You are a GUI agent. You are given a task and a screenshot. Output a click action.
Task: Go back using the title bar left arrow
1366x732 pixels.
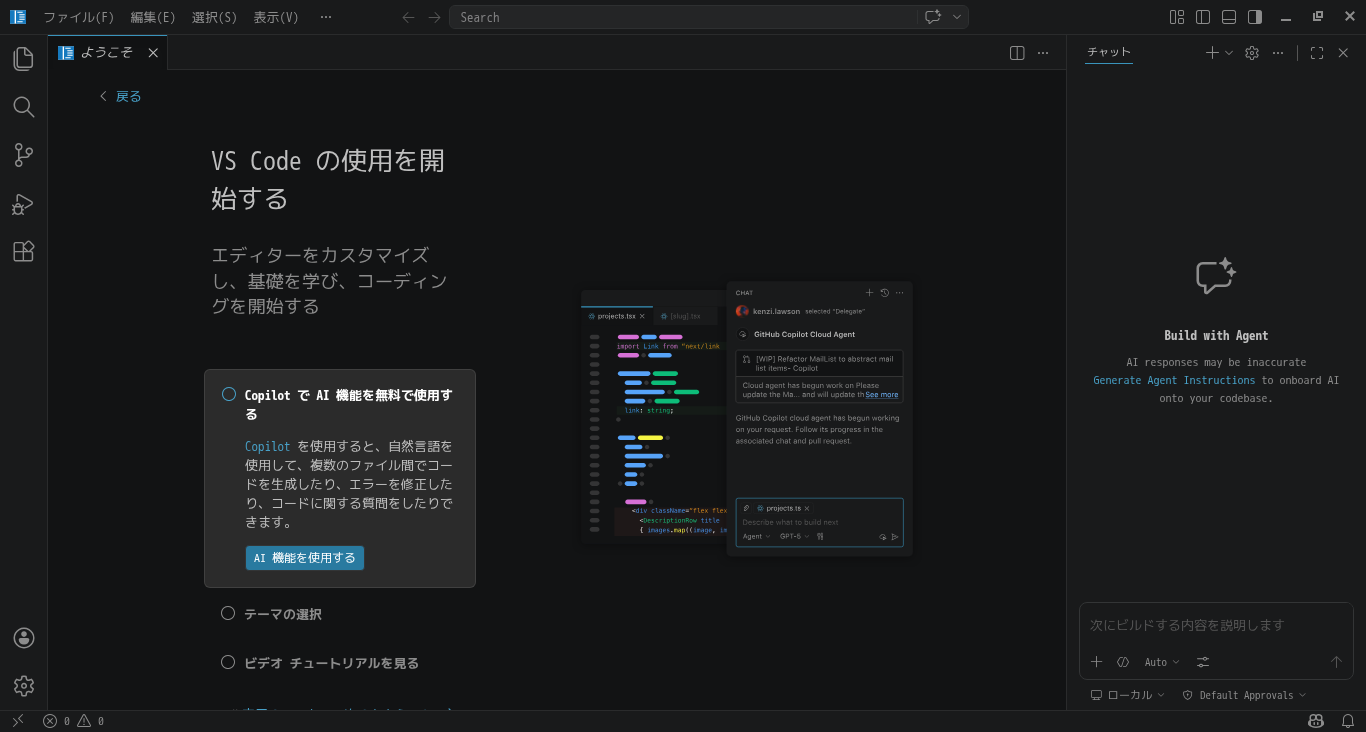[x=408, y=17]
